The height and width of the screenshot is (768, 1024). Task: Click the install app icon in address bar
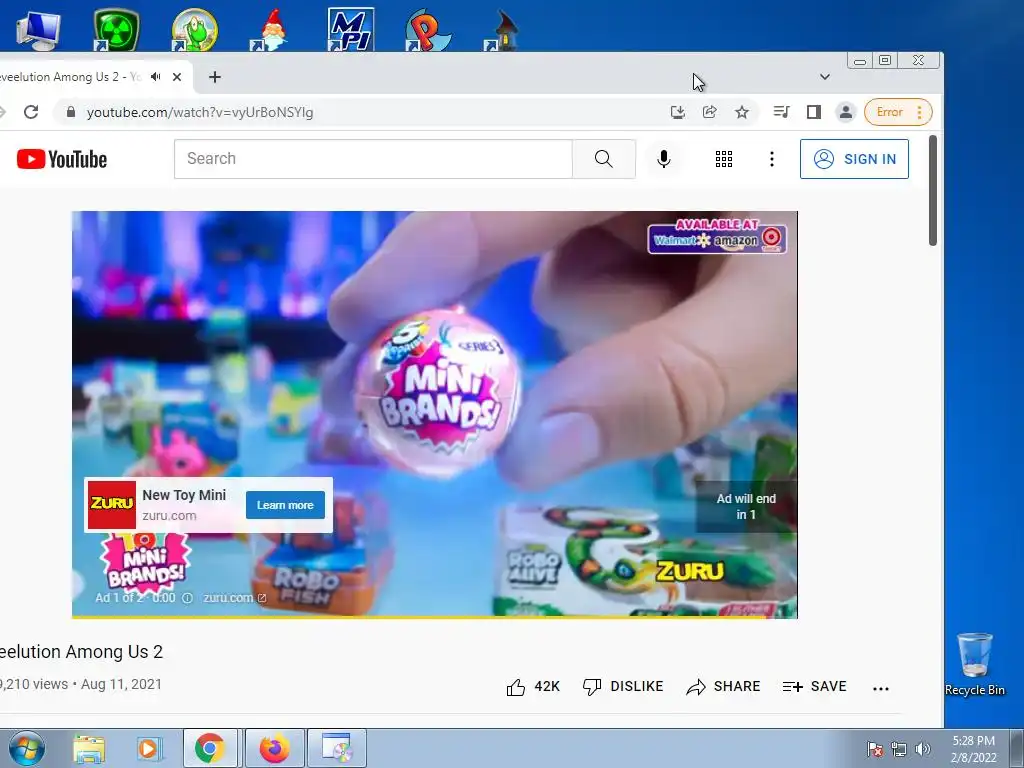click(x=678, y=112)
